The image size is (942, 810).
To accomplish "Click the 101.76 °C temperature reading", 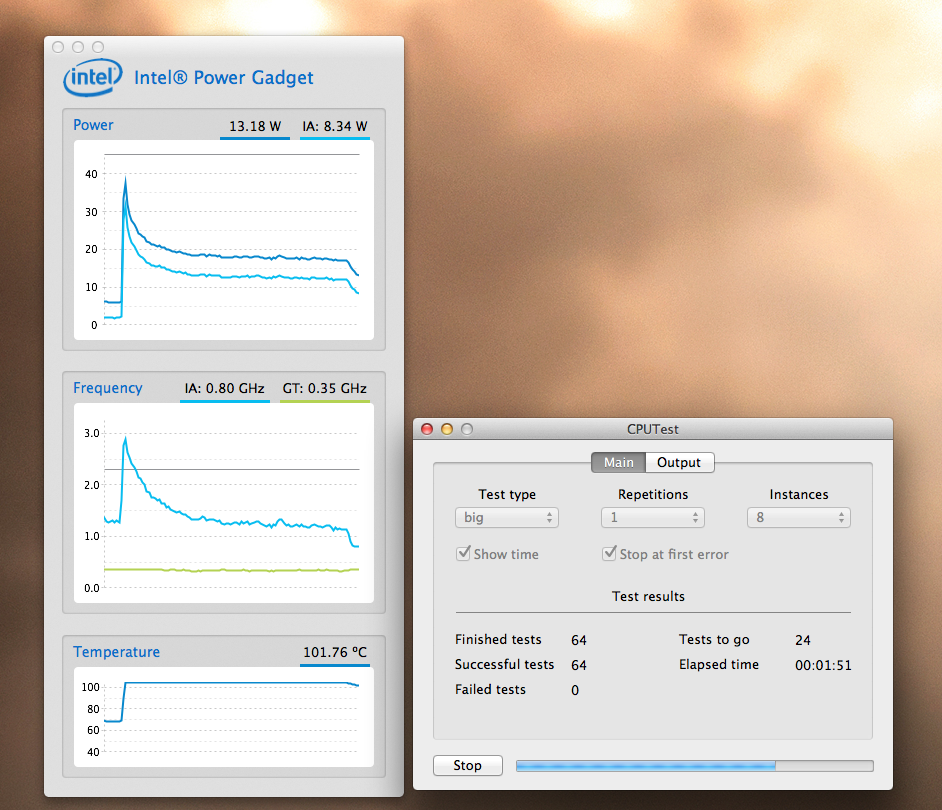I will 335,652.
